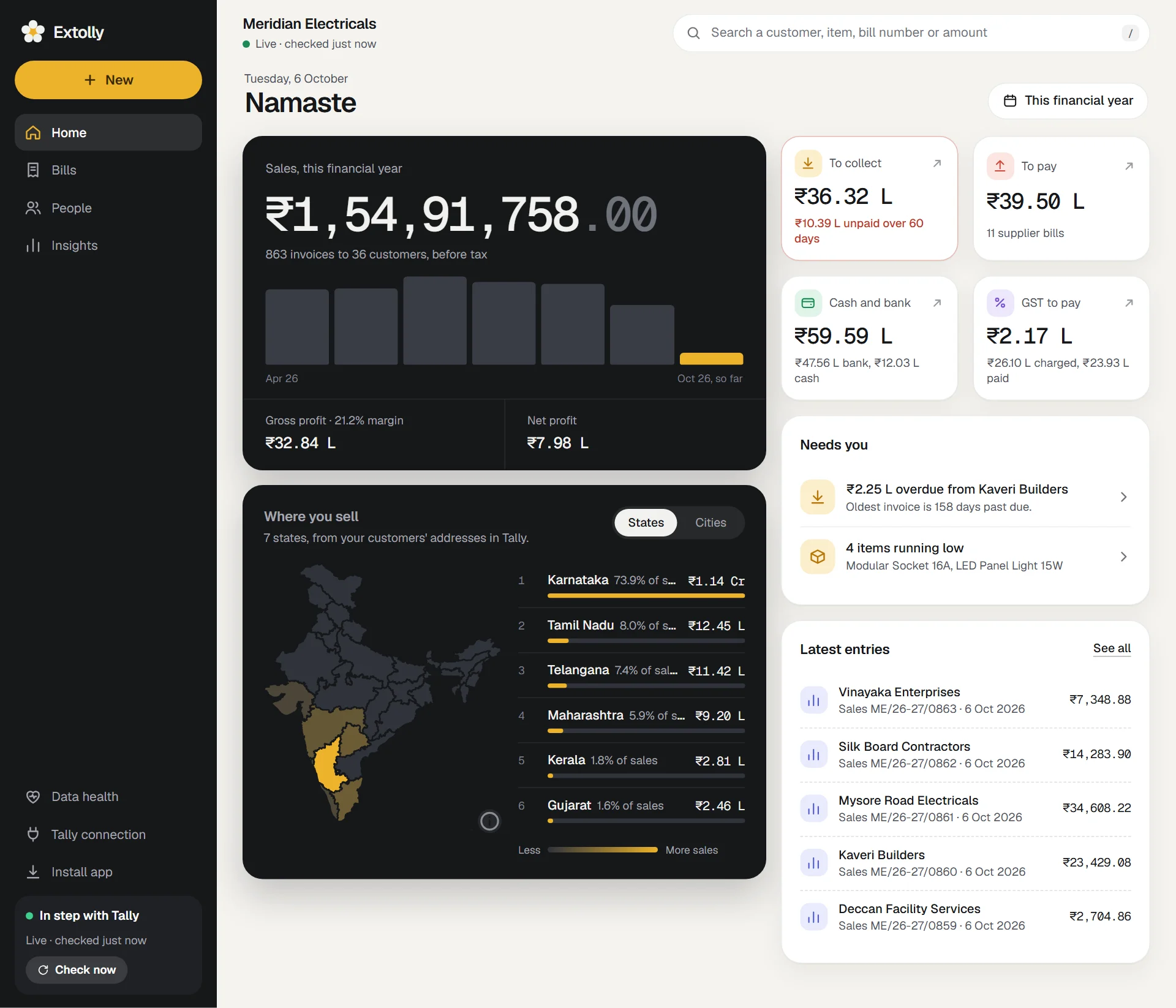Click the Kerala sales progress bar
1176x1008 pixels.
646,776
